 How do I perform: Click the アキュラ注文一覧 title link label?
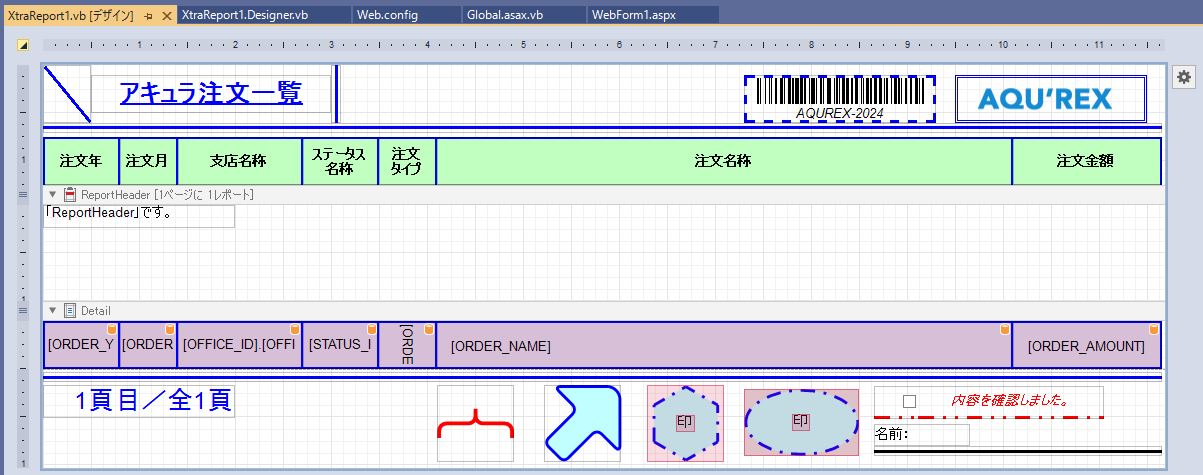tap(211, 94)
